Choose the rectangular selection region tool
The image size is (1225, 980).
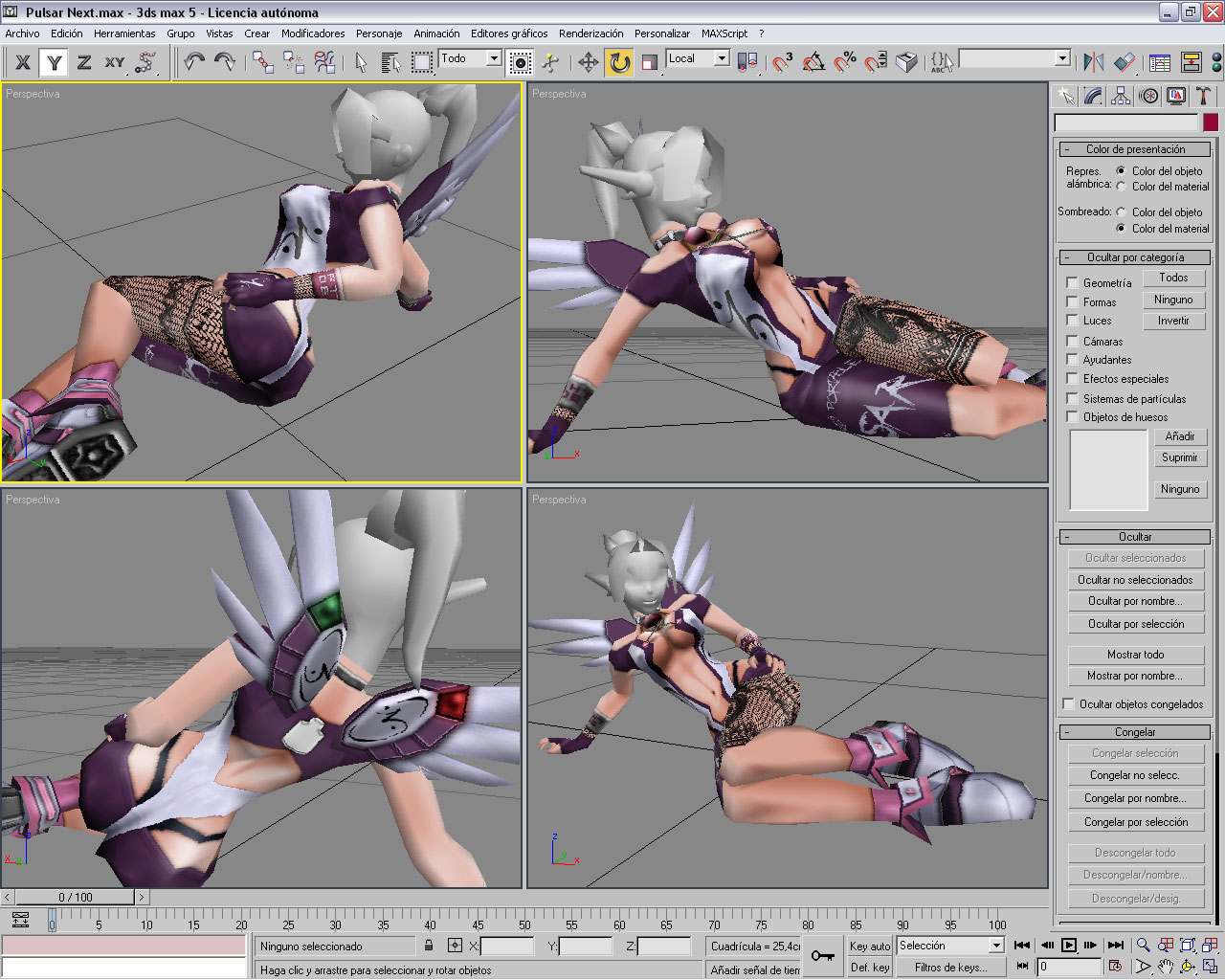[x=421, y=63]
